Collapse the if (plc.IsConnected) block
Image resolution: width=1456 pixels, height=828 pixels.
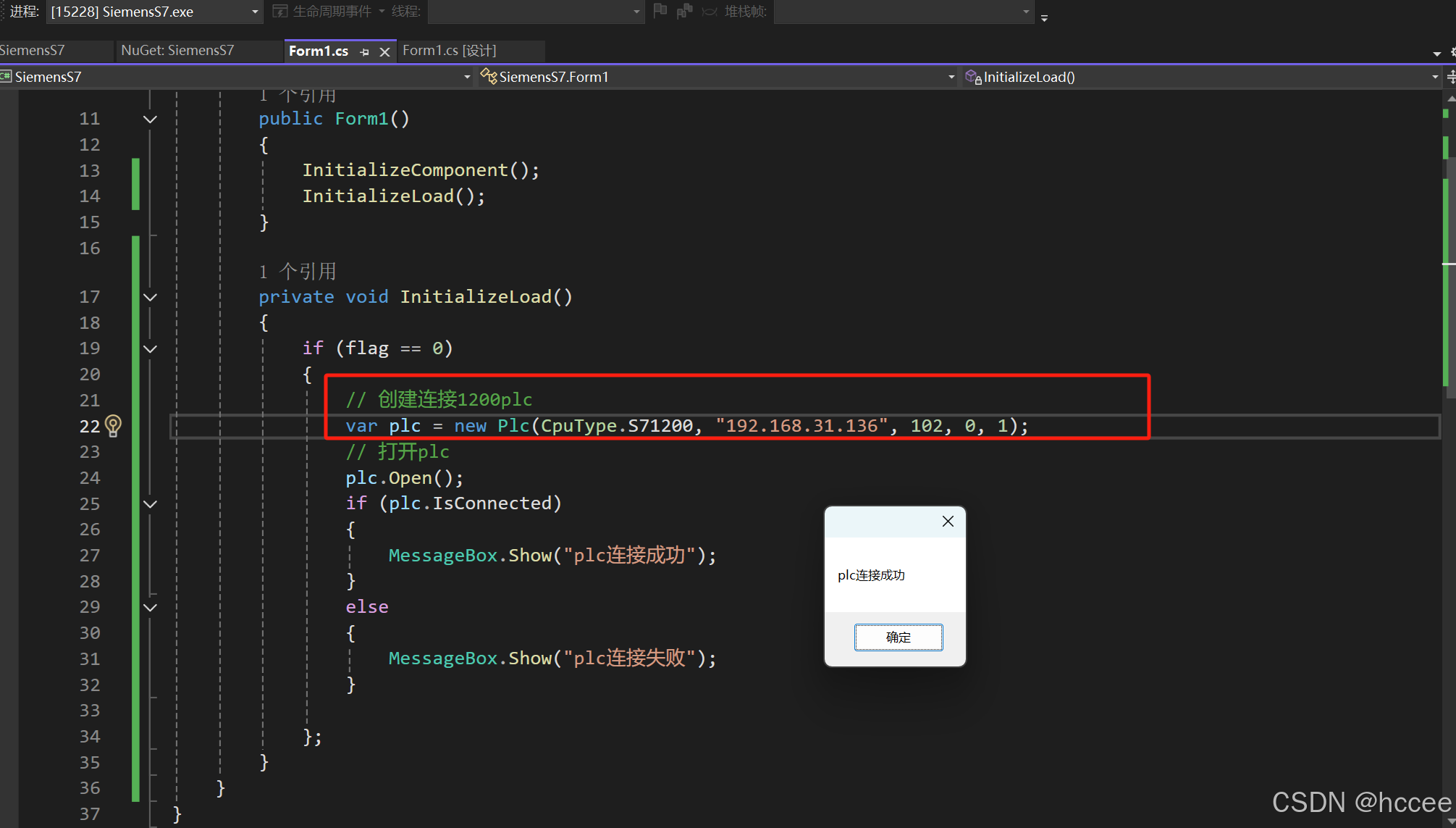click(150, 503)
